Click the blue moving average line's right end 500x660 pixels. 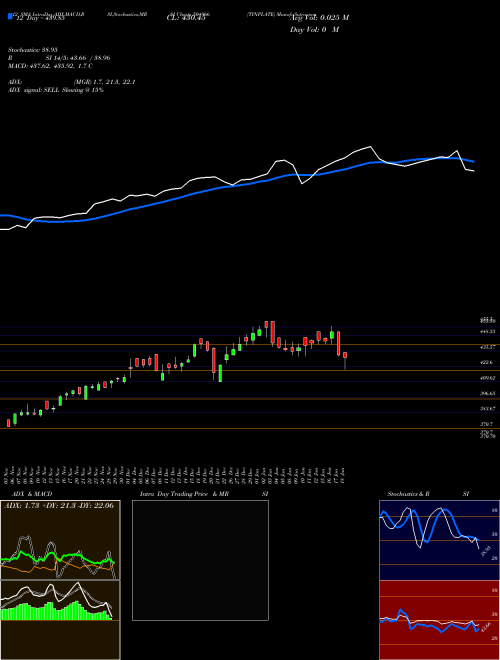[x=473, y=161]
